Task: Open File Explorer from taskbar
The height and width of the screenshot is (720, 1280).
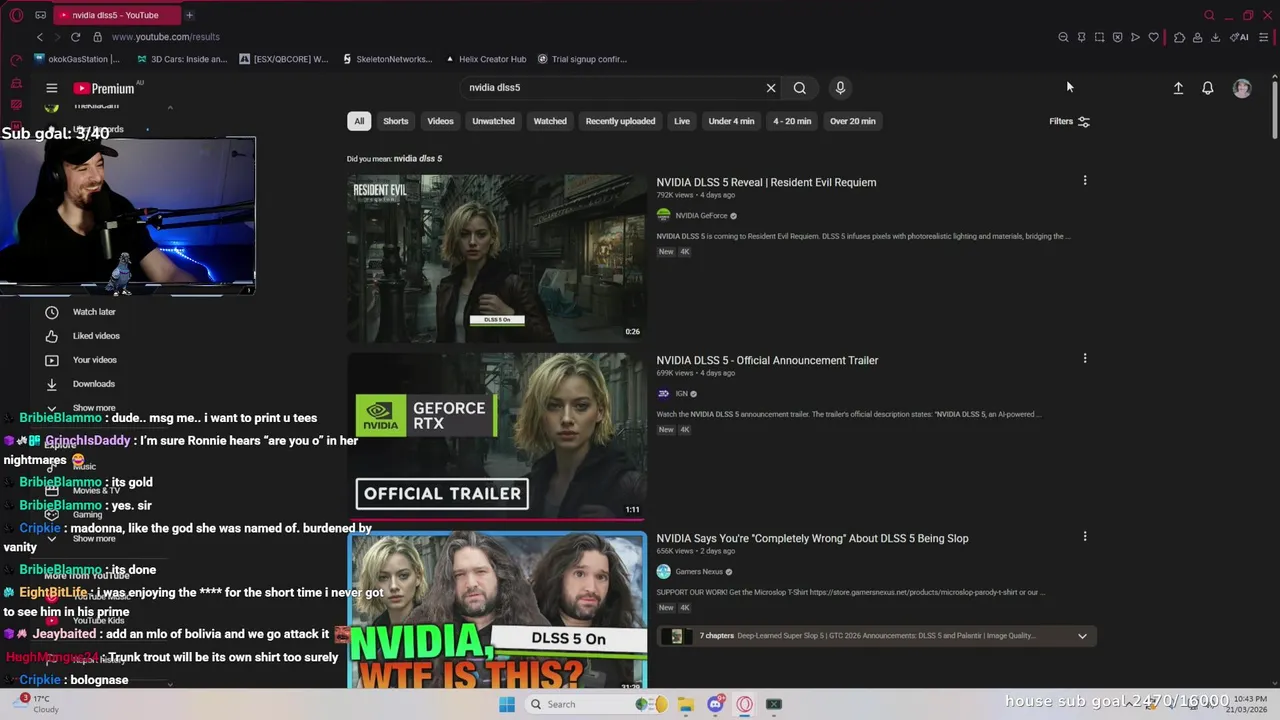Action: [685, 704]
